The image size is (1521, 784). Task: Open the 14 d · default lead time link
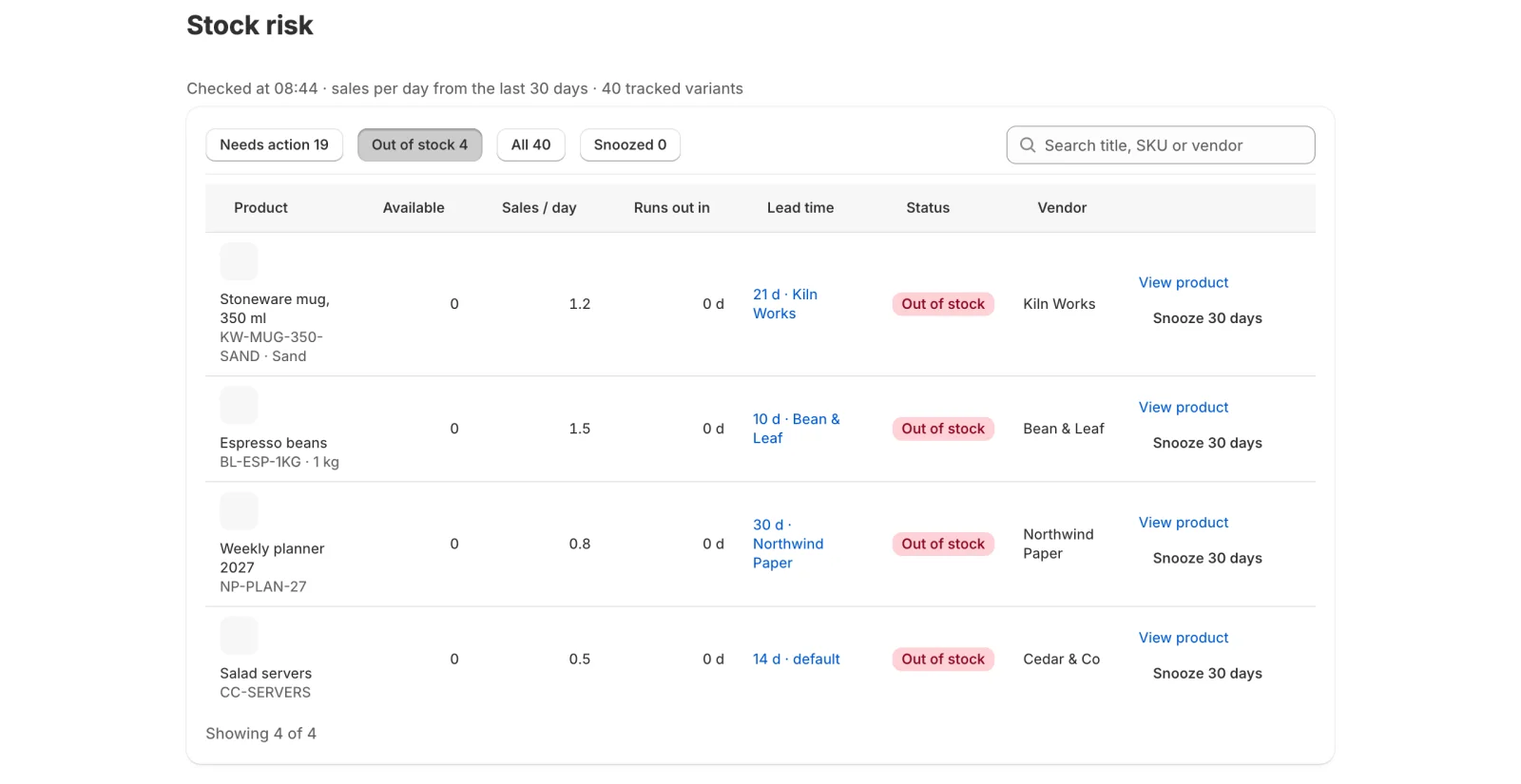(x=797, y=659)
